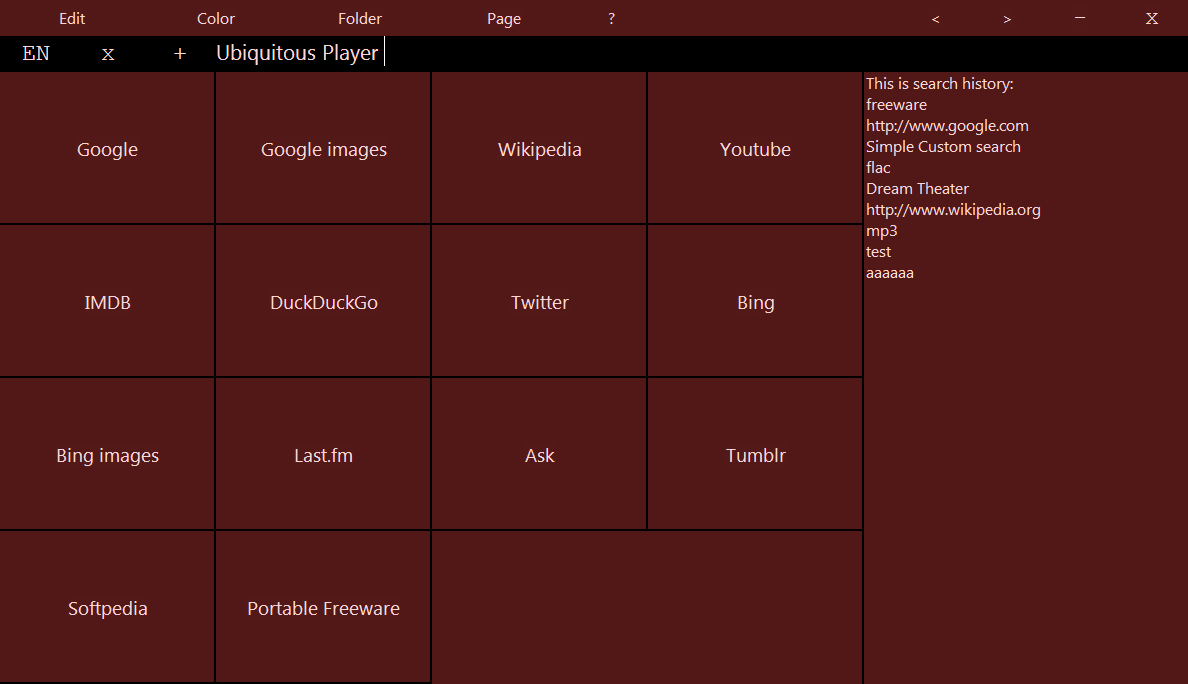Close the application window

1152,18
